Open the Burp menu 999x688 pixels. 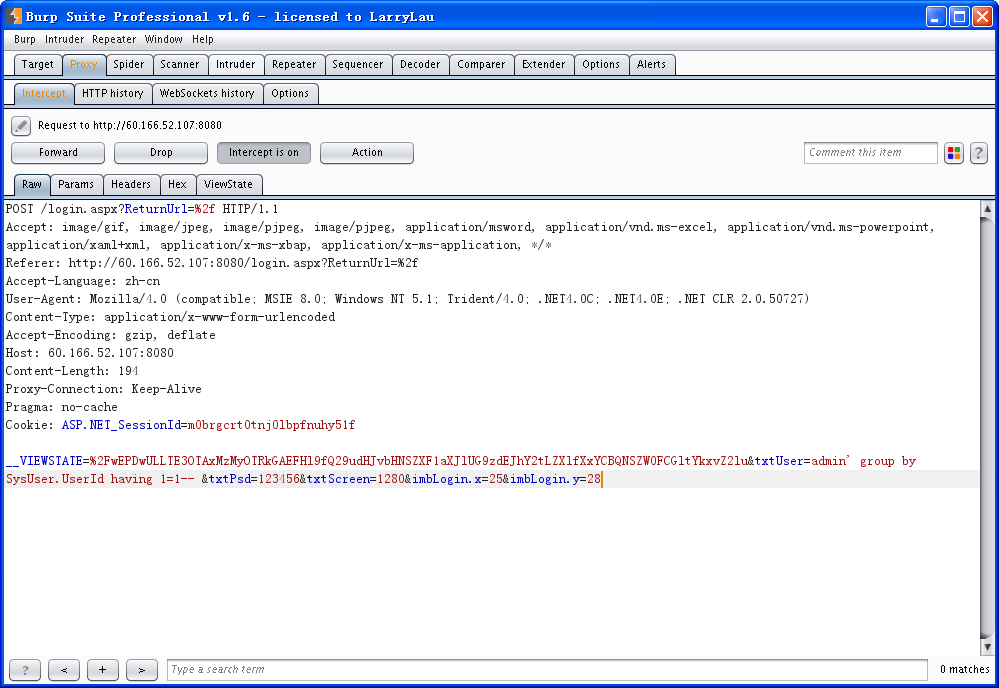tap(25, 39)
